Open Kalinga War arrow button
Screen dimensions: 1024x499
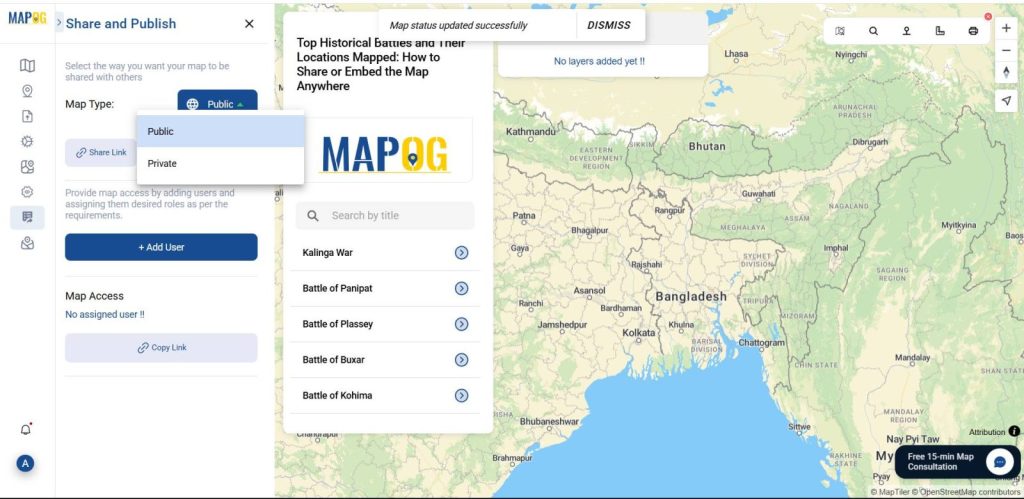462,253
